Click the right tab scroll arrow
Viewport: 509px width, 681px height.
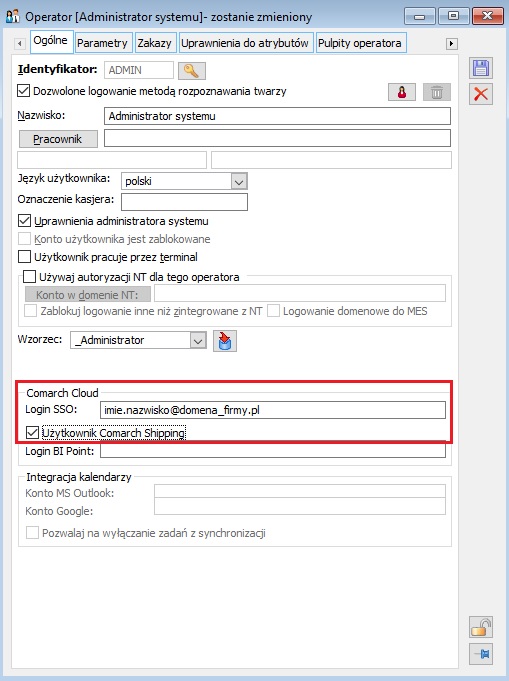[x=452, y=43]
